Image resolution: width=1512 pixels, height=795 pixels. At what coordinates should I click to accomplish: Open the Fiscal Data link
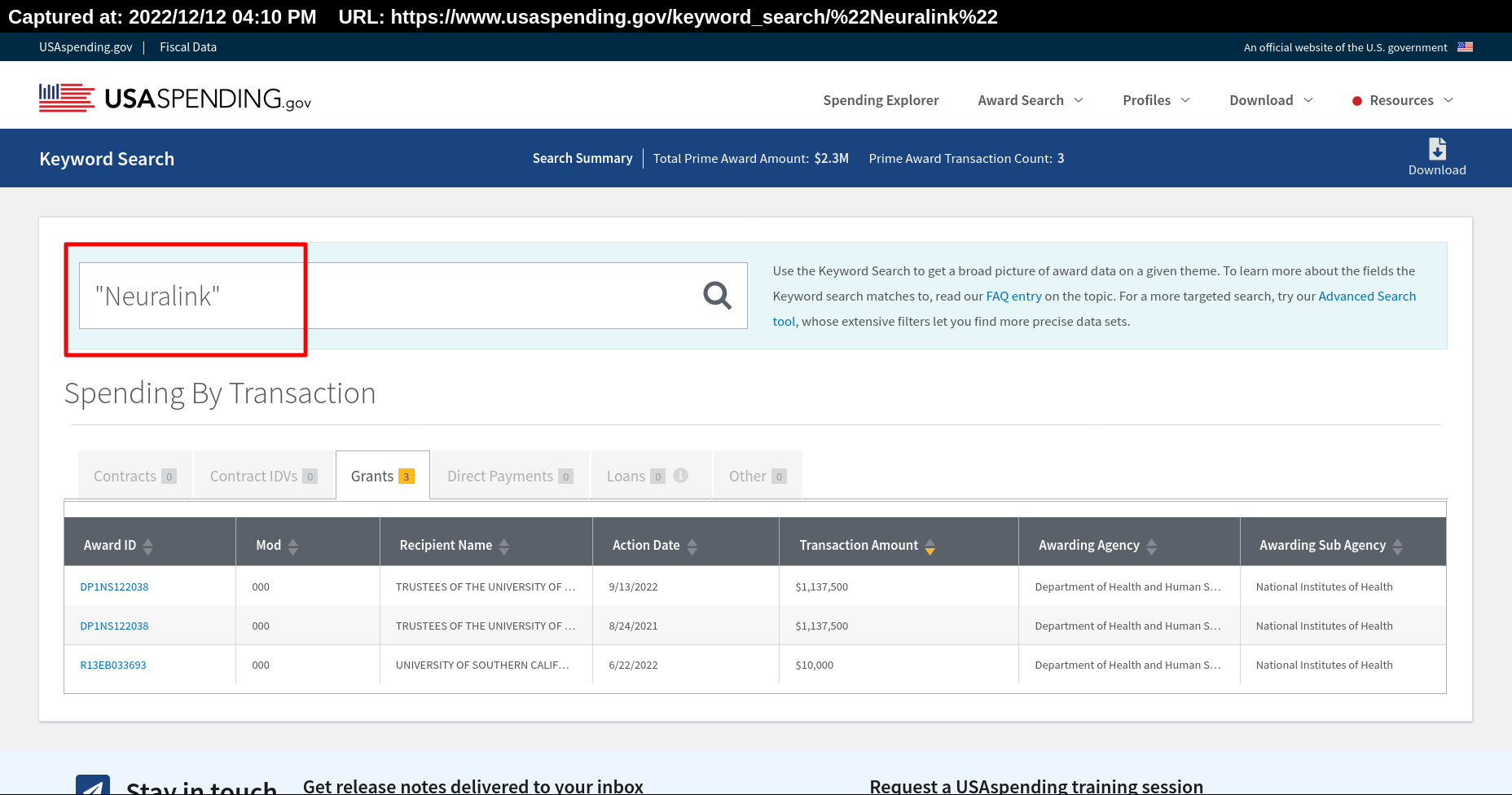pos(188,47)
